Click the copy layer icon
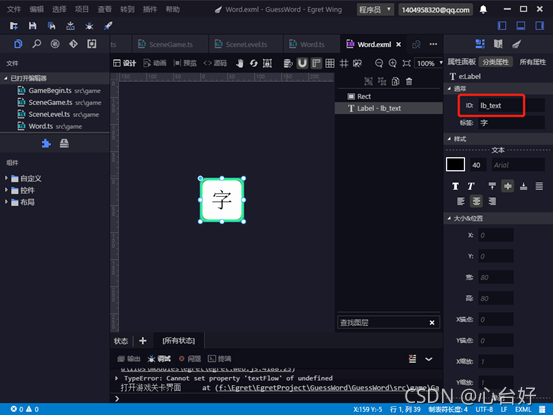553x415 pixels. [395, 82]
